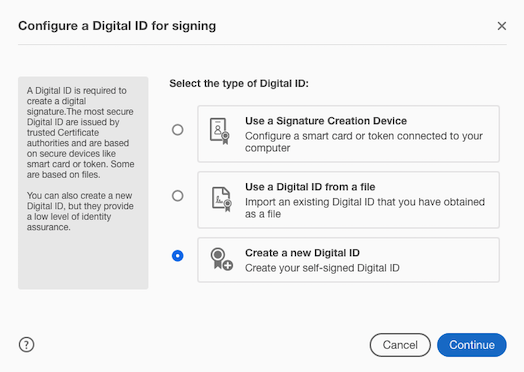The width and height of the screenshot is (524, 372).
Task: Choose the Digital ID from a file radio button
Action: 177,196
